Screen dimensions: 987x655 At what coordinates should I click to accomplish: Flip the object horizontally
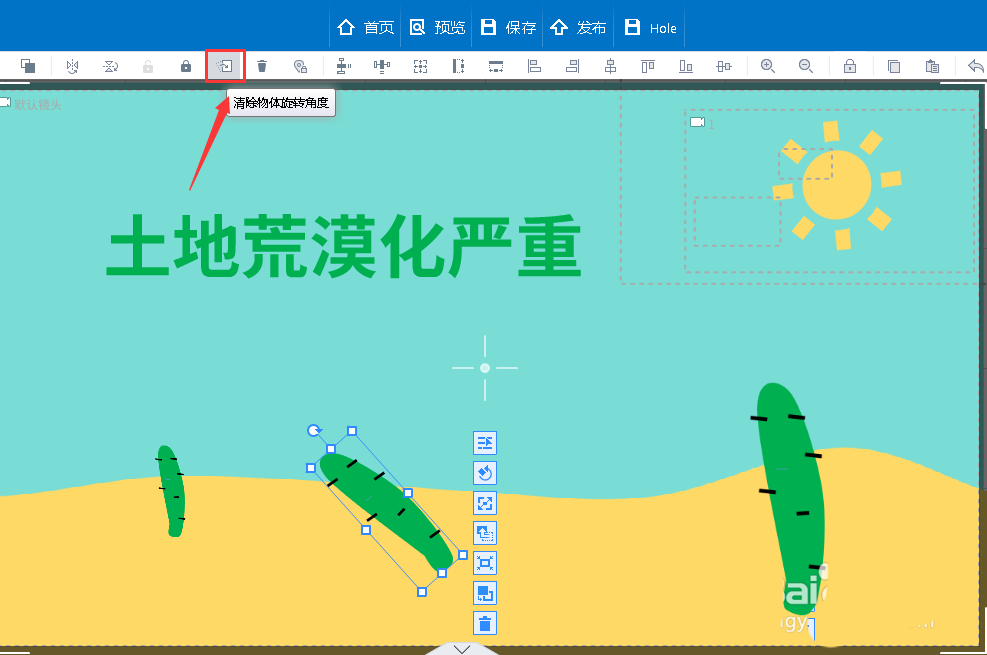tap(72, 66)
